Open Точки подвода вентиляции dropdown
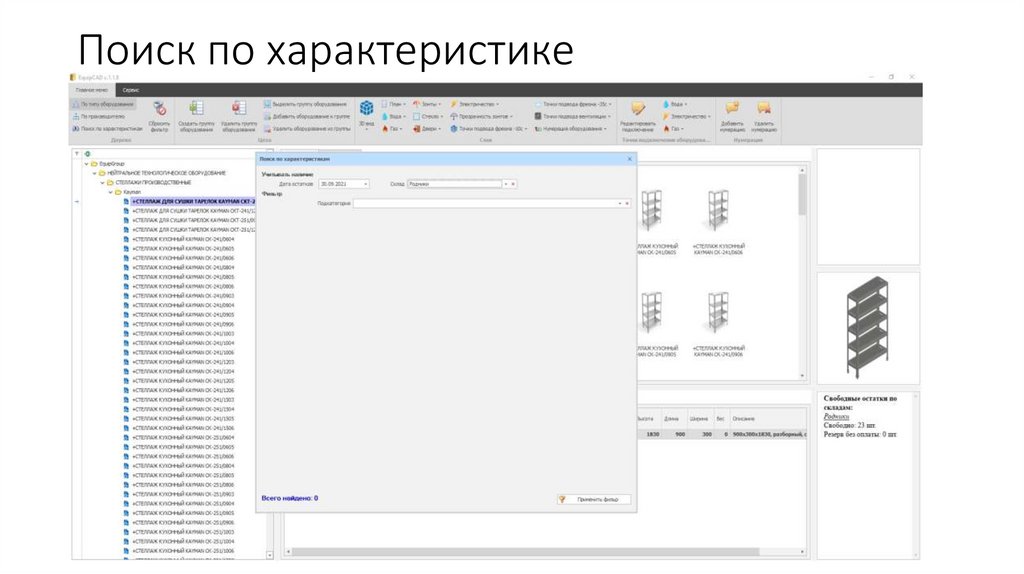 [573, 116]
